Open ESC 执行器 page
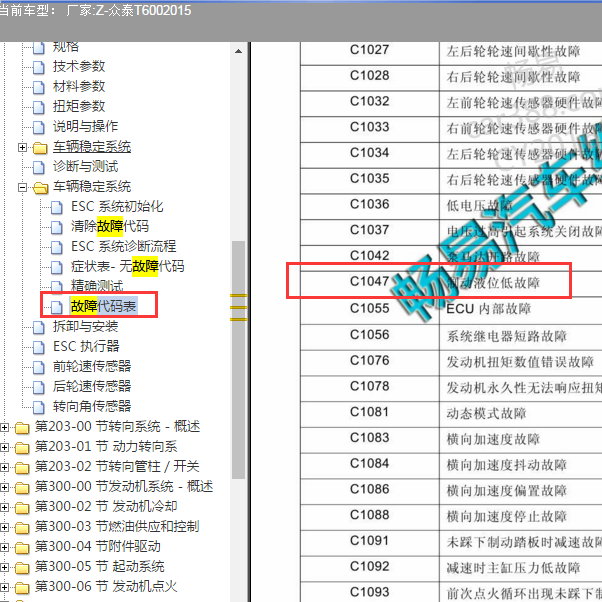 (86, 347)
